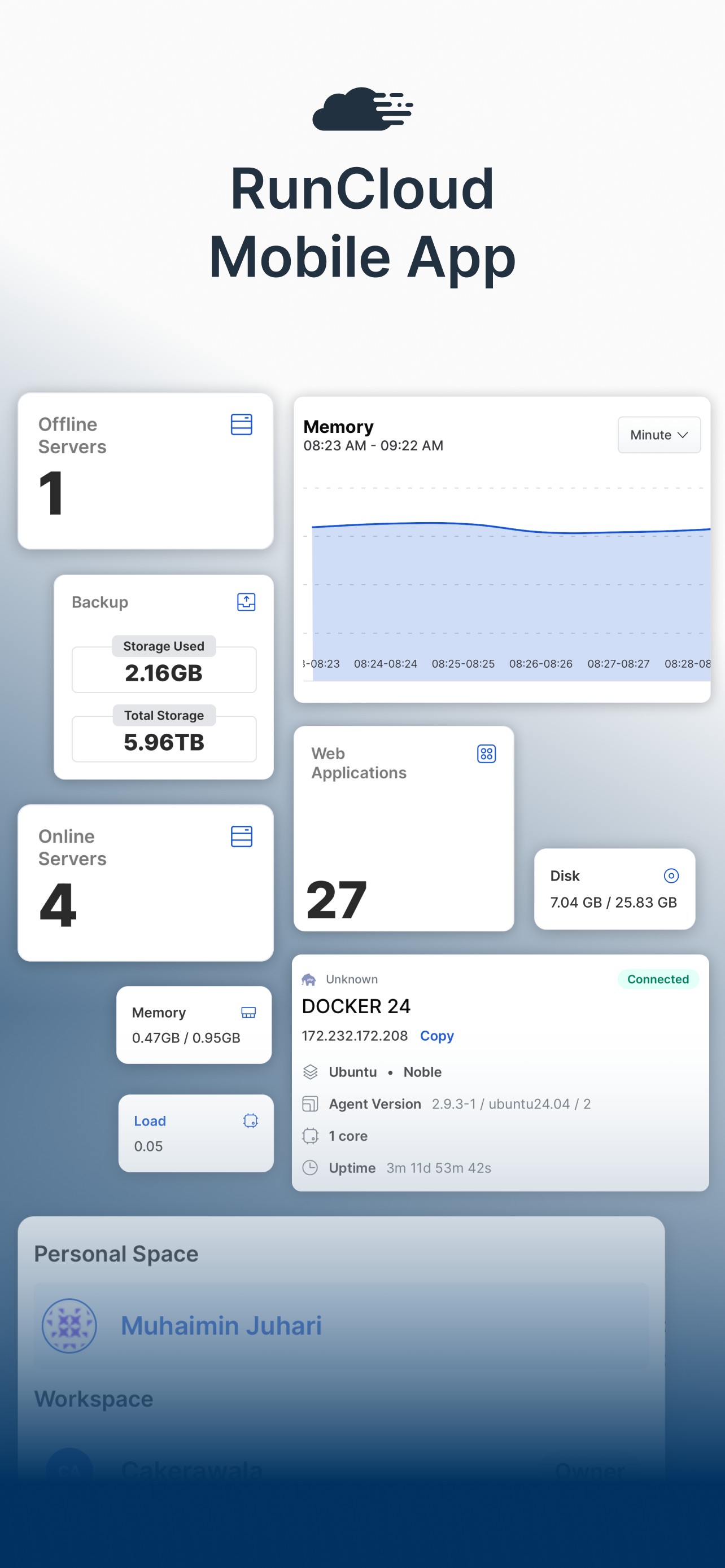The image size is (725, 1568).
Task: Click the upload icon in Backup card
Action: click(x=246, y=602)
